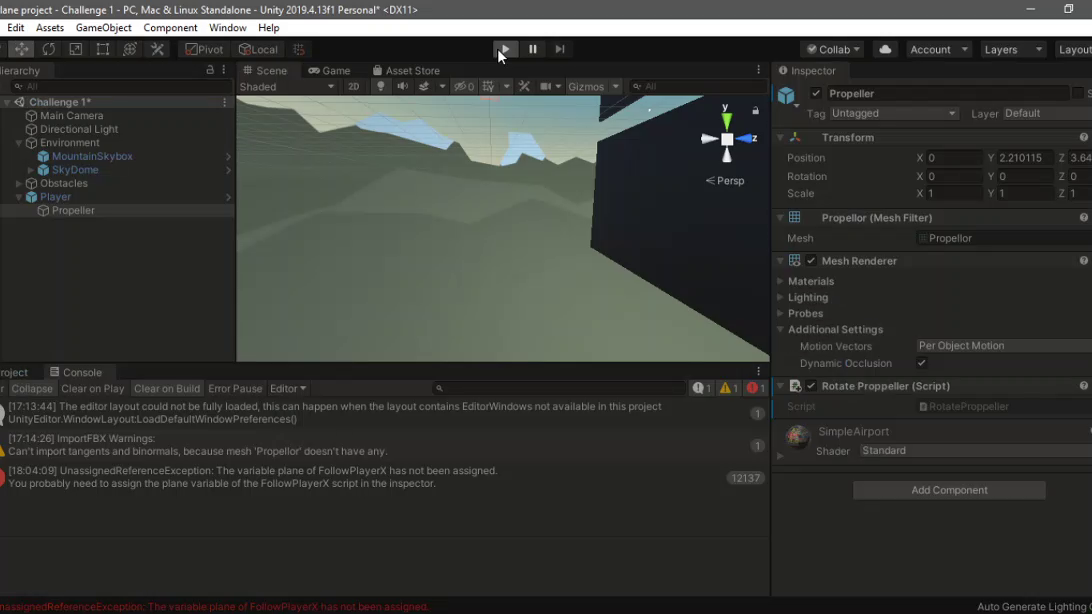Open the Shaded draw mode dropdown
The height and width of the screenshot is (614, 1092).
tap(287, 86)
